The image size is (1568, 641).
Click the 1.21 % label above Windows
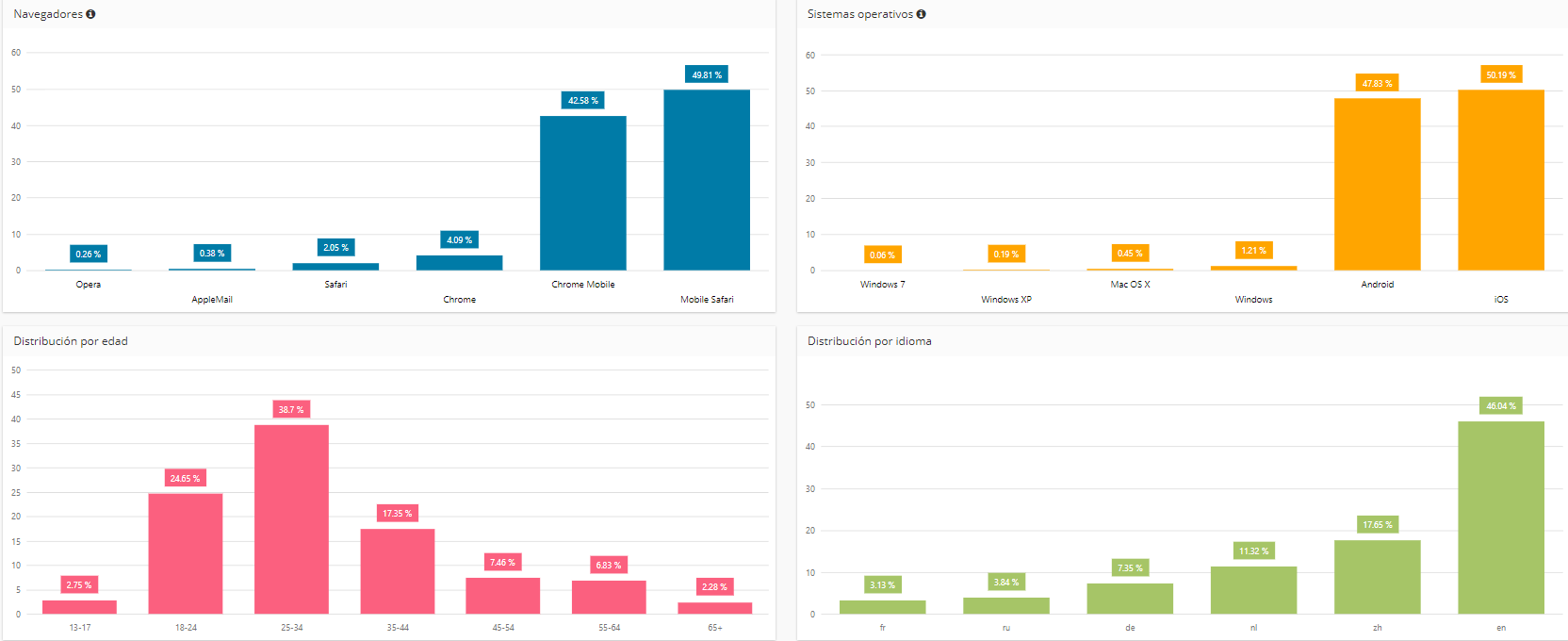(x=1254, y=250)
